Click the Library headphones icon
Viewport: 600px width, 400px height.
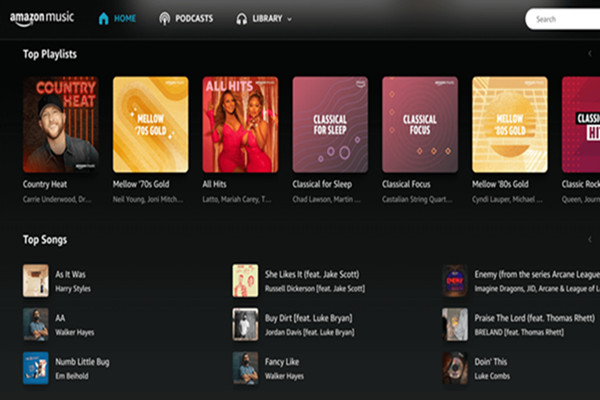pyautogui.click(x=241, y=19)
